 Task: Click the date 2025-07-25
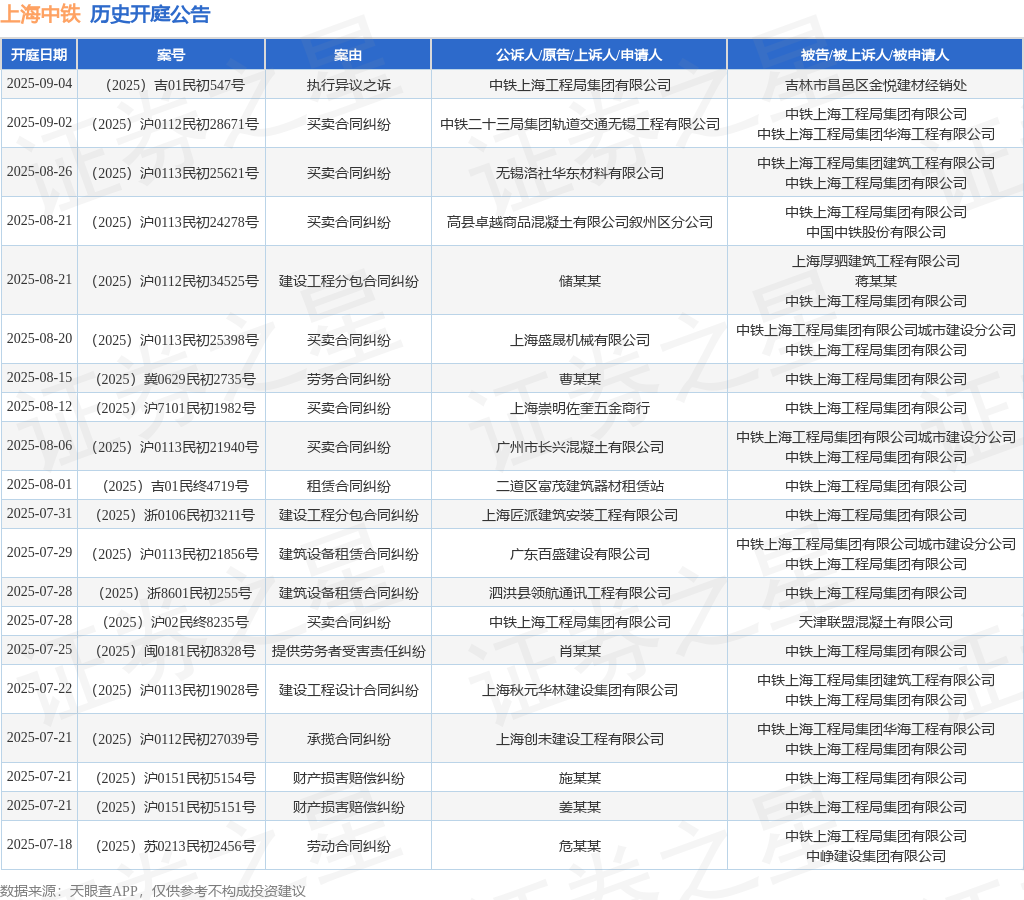pyautogui.click(x=39, y=650)
